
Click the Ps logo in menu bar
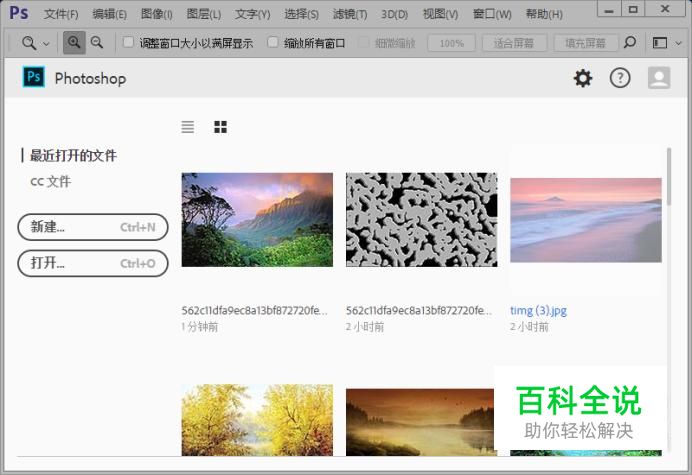[x=19, y=13]
